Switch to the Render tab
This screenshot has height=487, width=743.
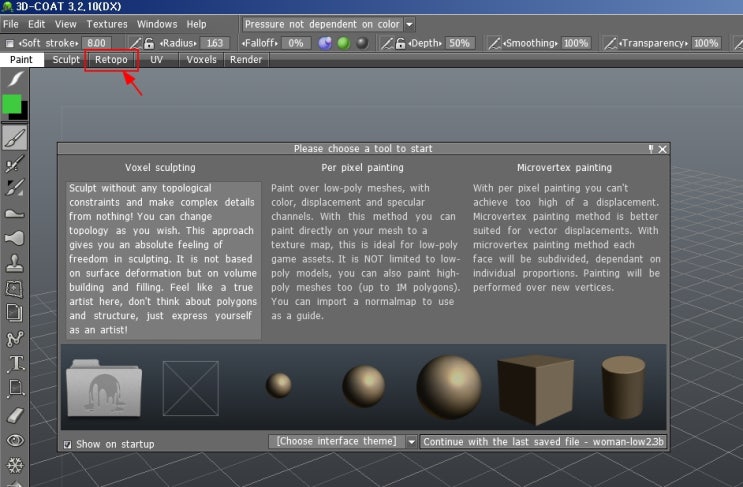246,60
